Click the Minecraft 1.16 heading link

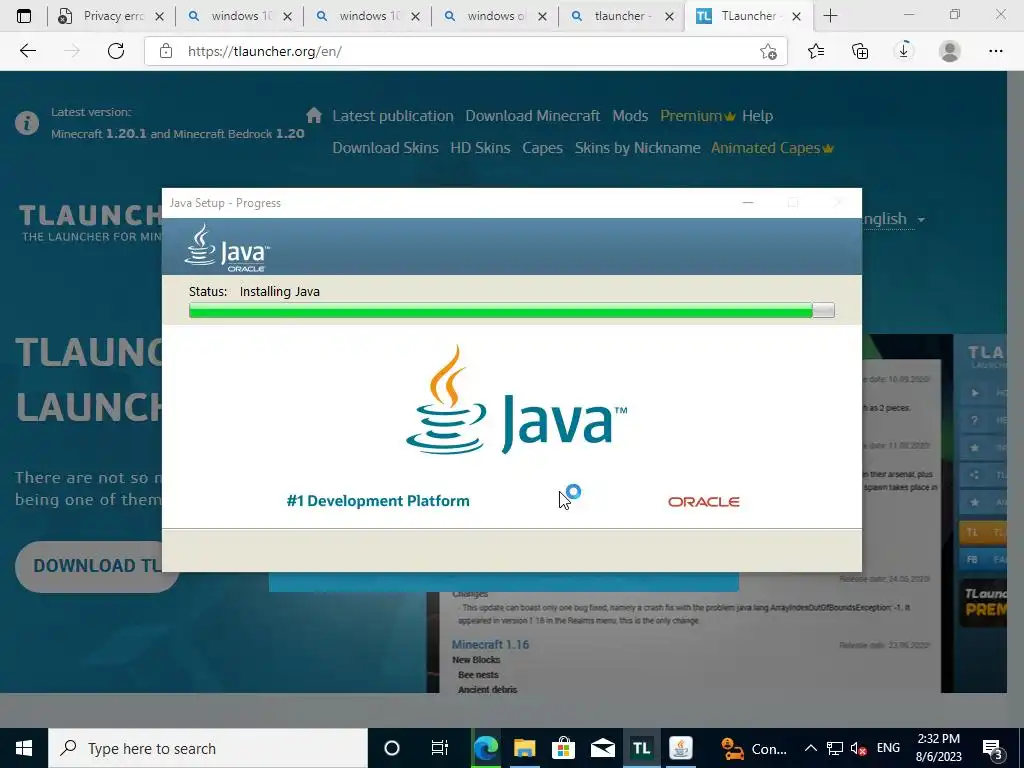[x=490, y=645]
